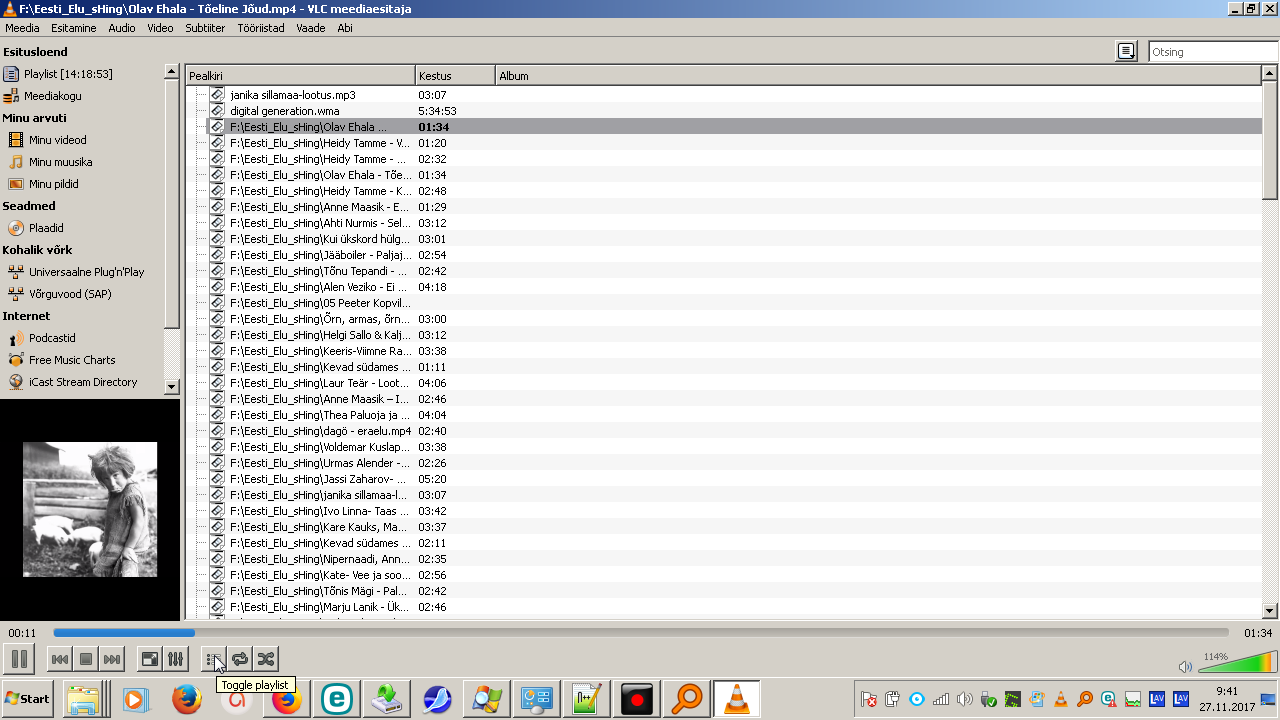This screenshot has width=1280, height=720.
Task: Toggle random shuffle playback
Action: click(x=266, y=659)
